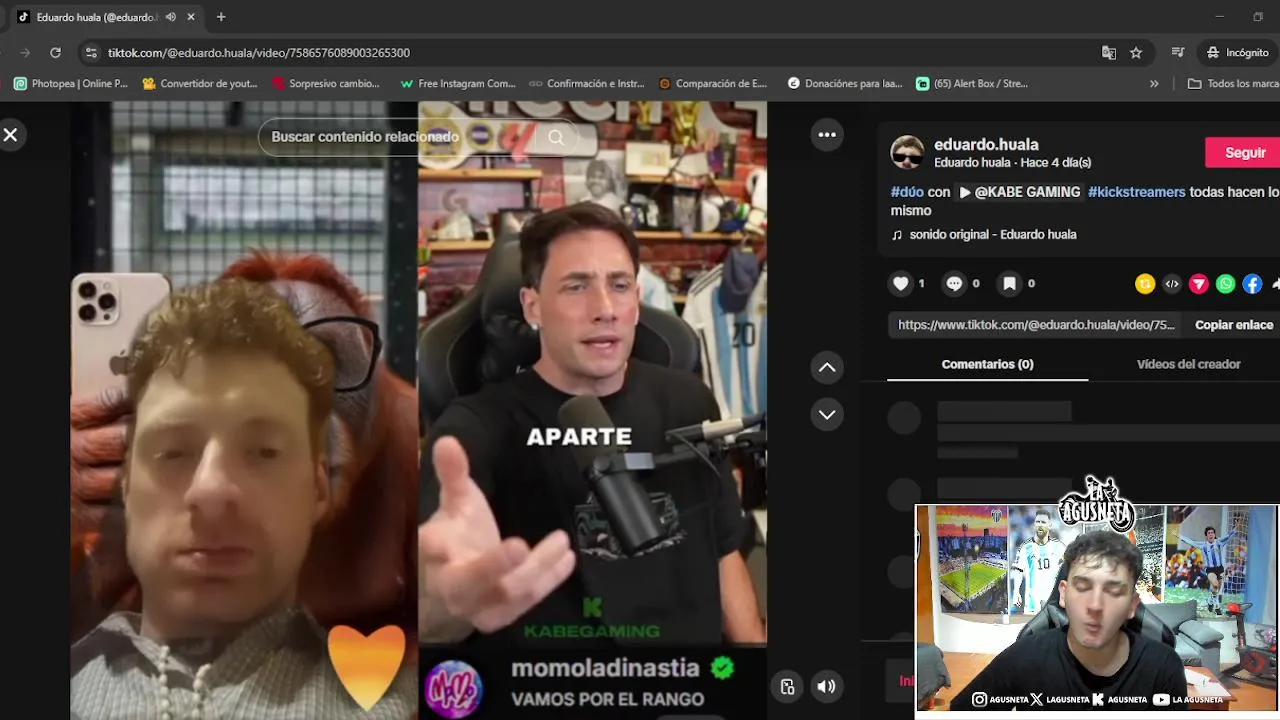Like the video with the heart icon
The height and width of the screenshot is (720, 1280).
(901, 283)
